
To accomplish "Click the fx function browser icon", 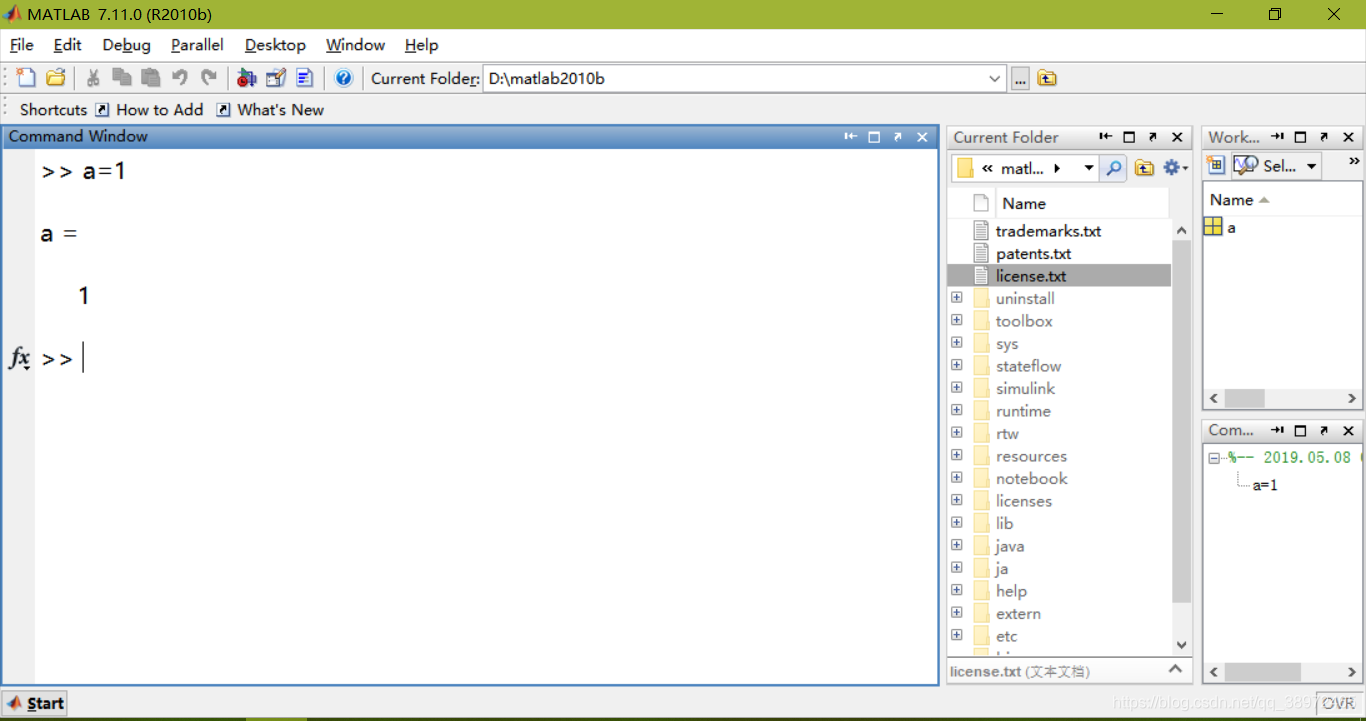I will pyautogui.click(x=19, y=358).
